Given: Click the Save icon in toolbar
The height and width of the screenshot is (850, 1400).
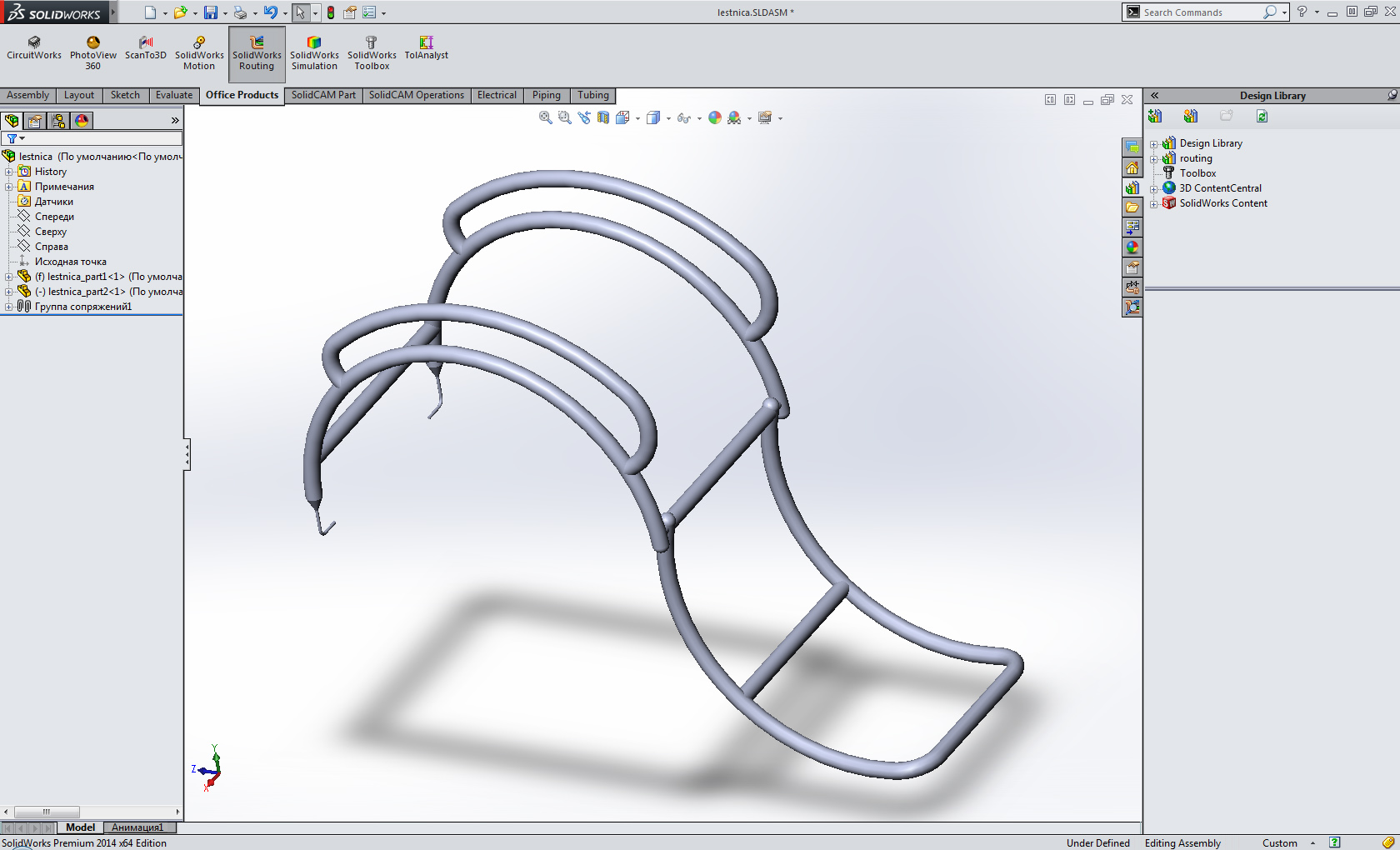Looking at the screenshot, I should coord(211,12).
